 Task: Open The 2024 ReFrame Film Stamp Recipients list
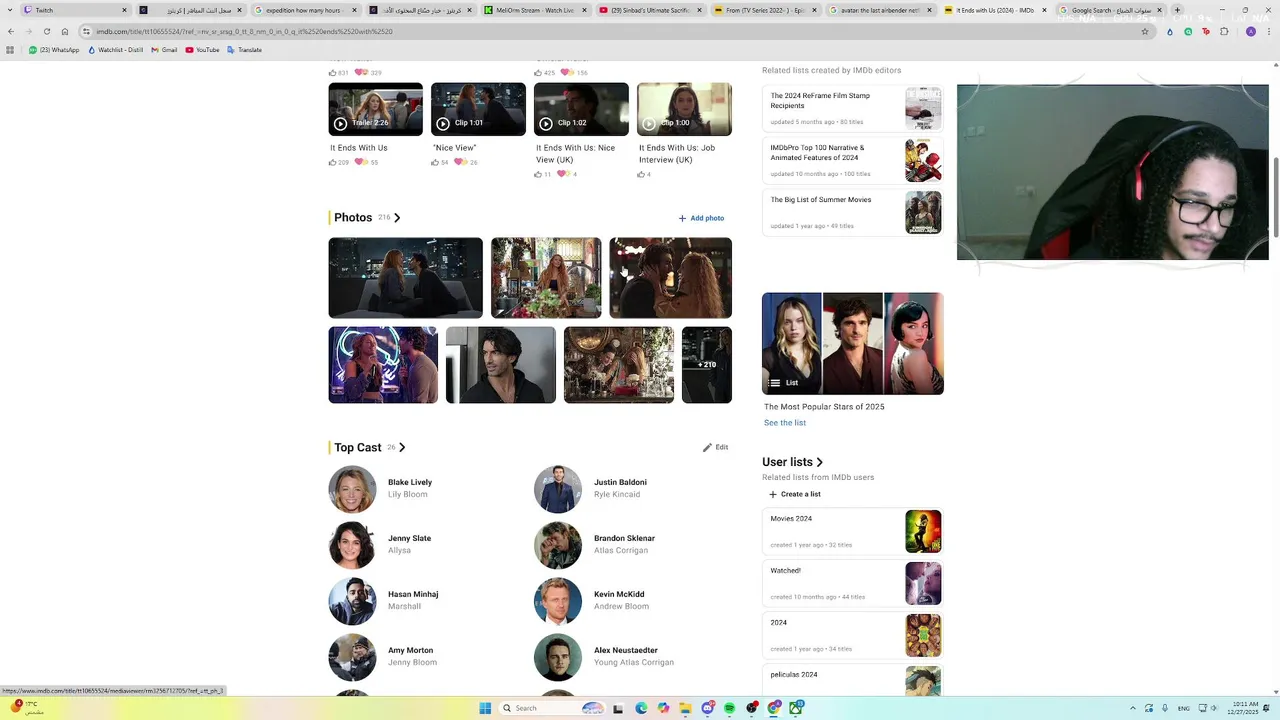point(852,108)
